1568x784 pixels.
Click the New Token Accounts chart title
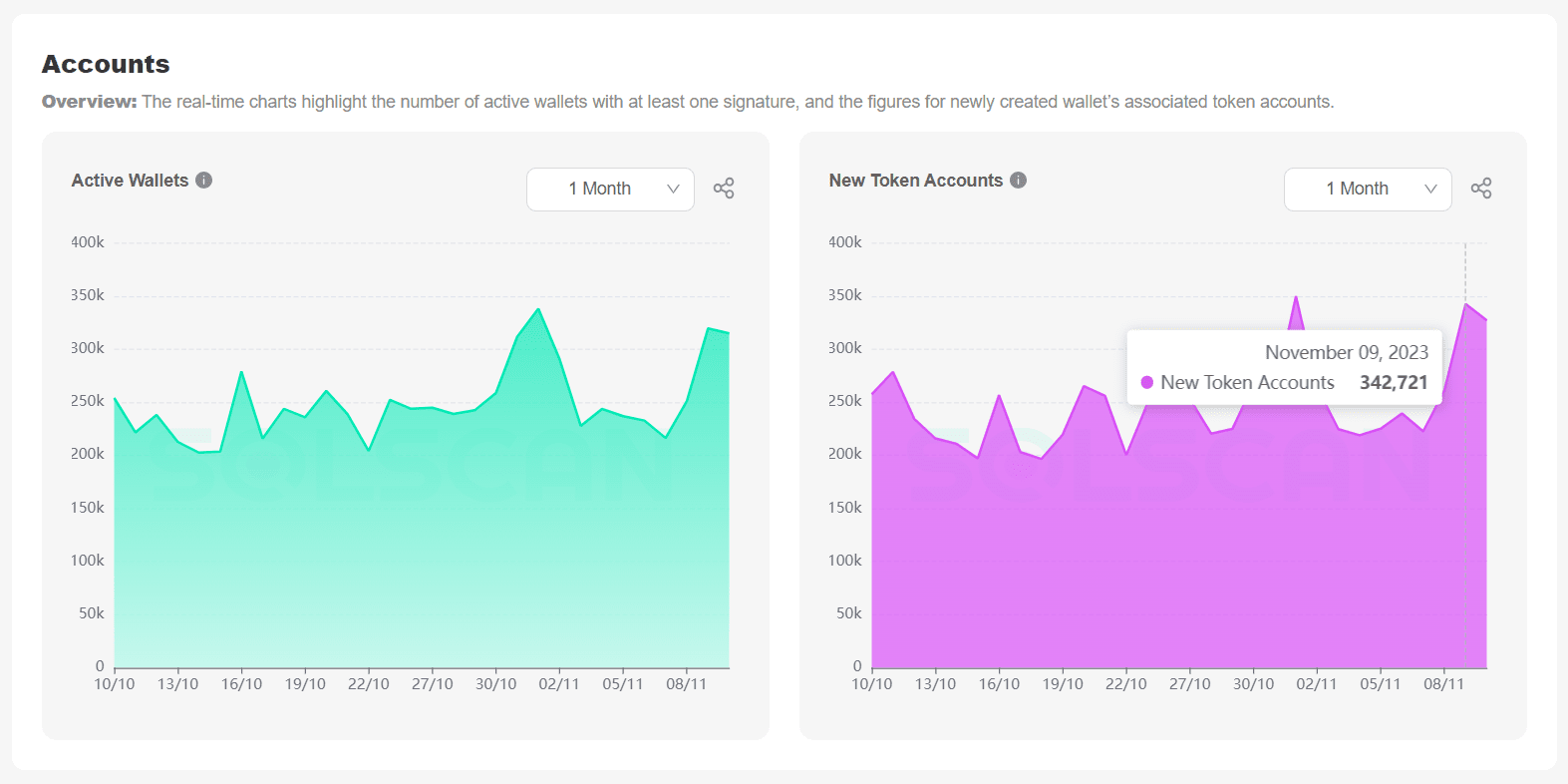point(915,181)
